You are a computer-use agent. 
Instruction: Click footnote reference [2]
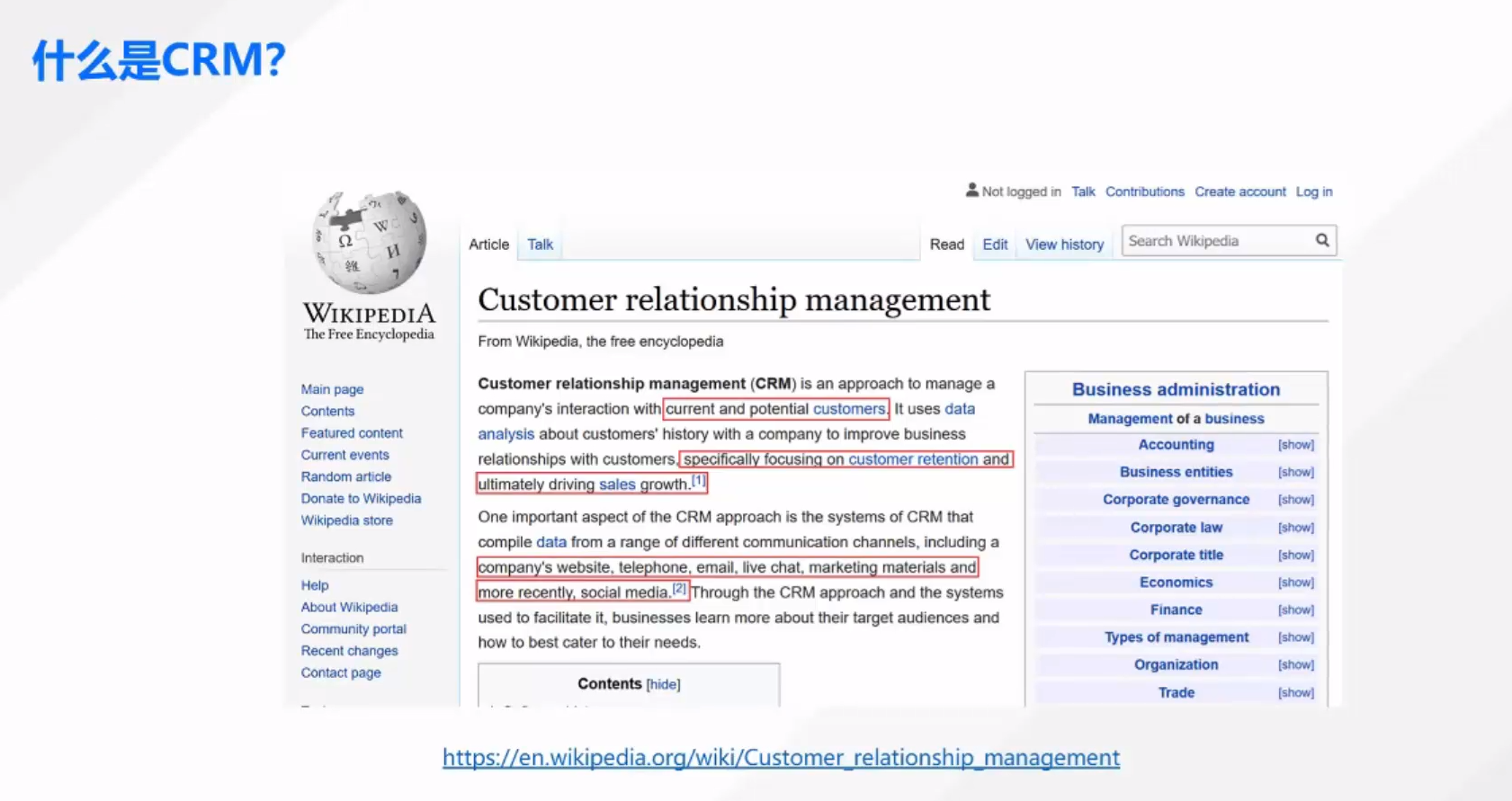[679, 589]
